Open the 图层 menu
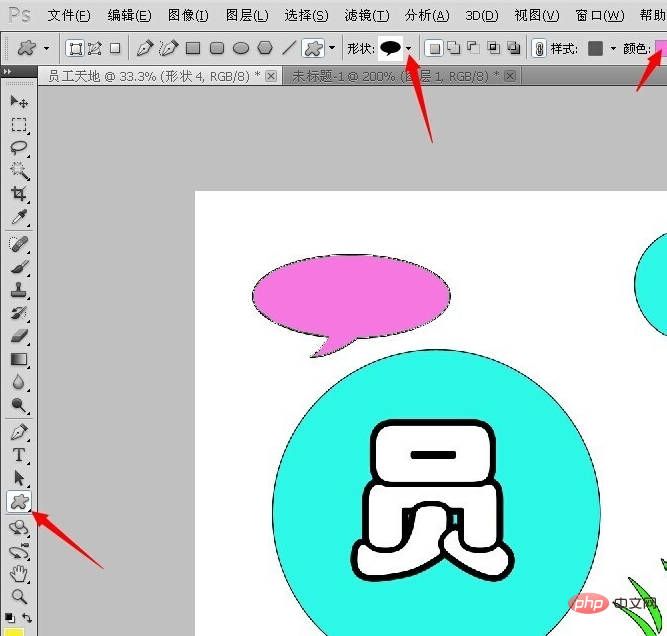667x636 pixels. coord(247,16)
